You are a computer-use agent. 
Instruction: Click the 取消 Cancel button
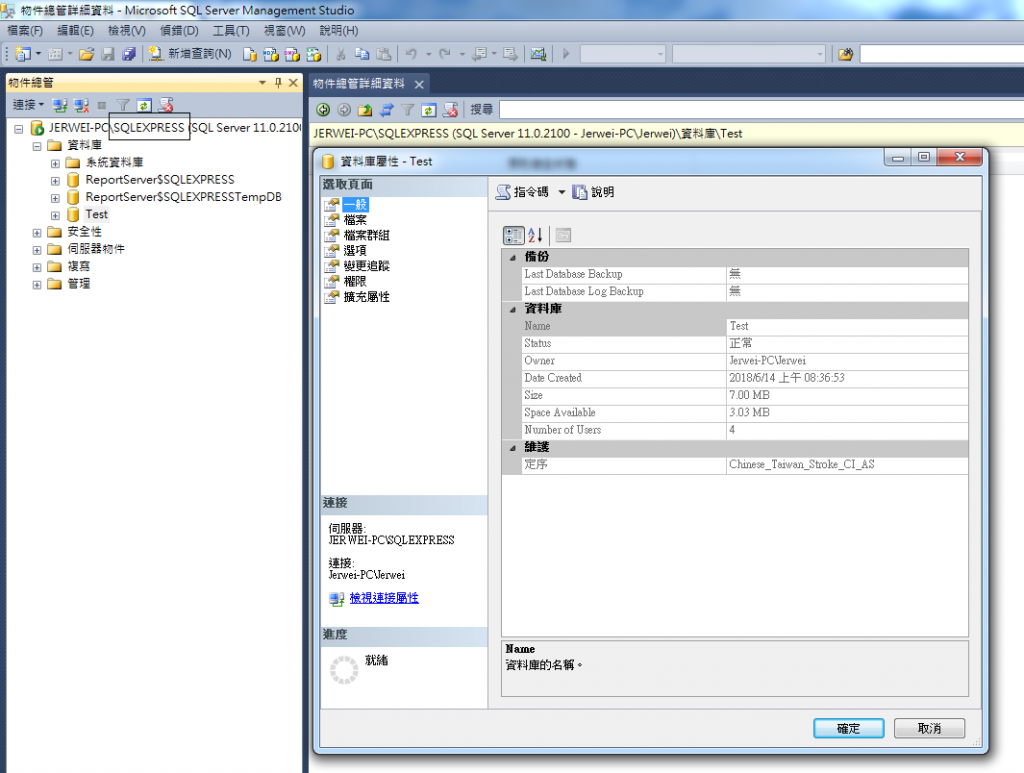click(x=929, y=728)
